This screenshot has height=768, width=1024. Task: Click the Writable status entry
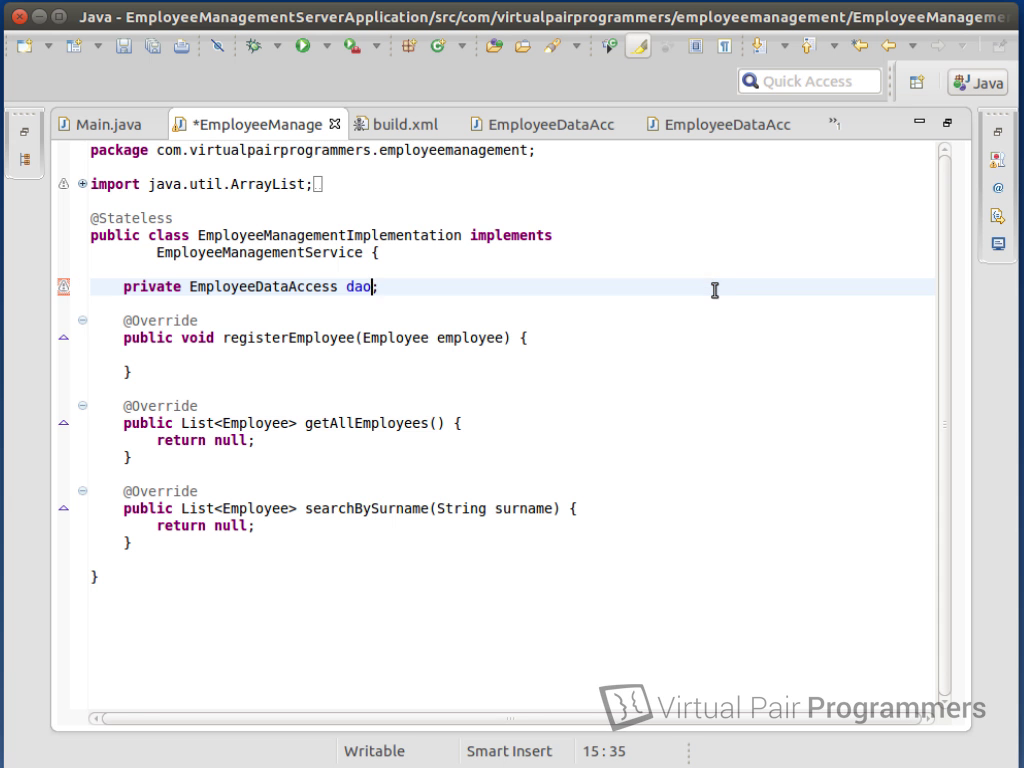coord(374,752)
